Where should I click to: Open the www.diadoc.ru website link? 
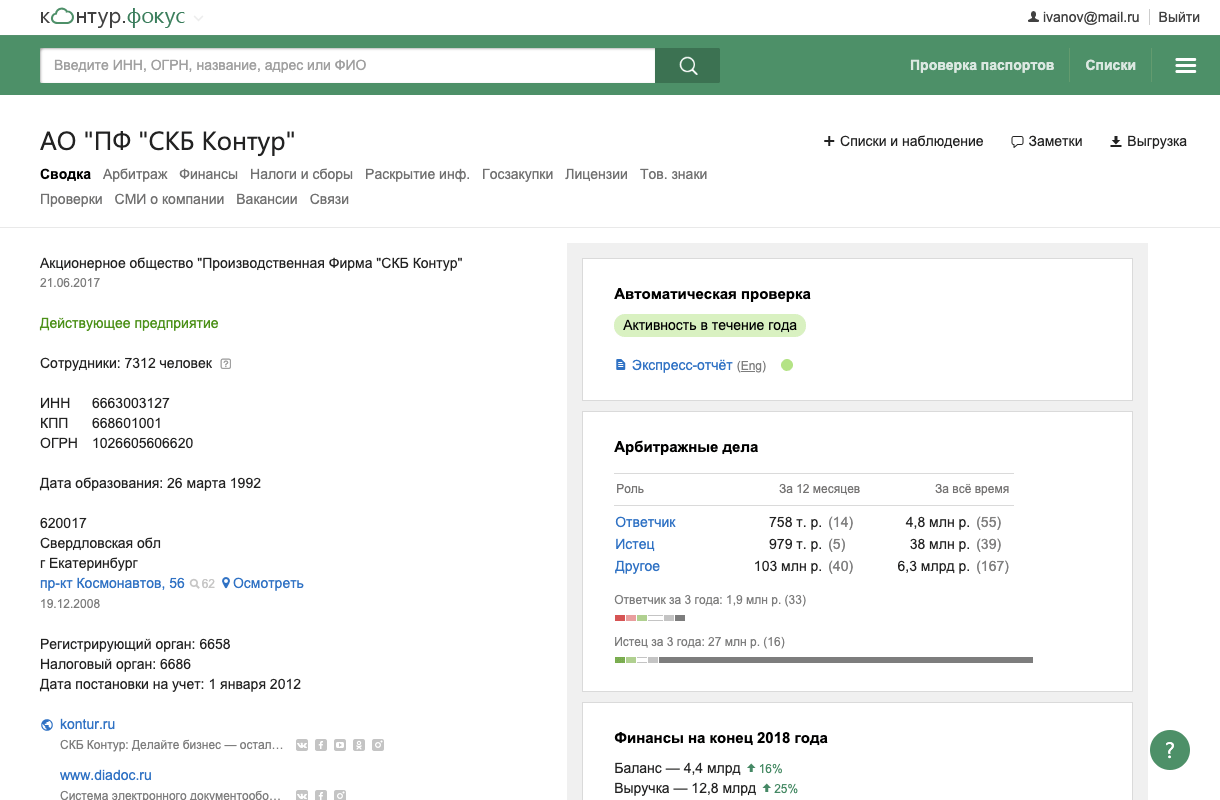point(106,775)
